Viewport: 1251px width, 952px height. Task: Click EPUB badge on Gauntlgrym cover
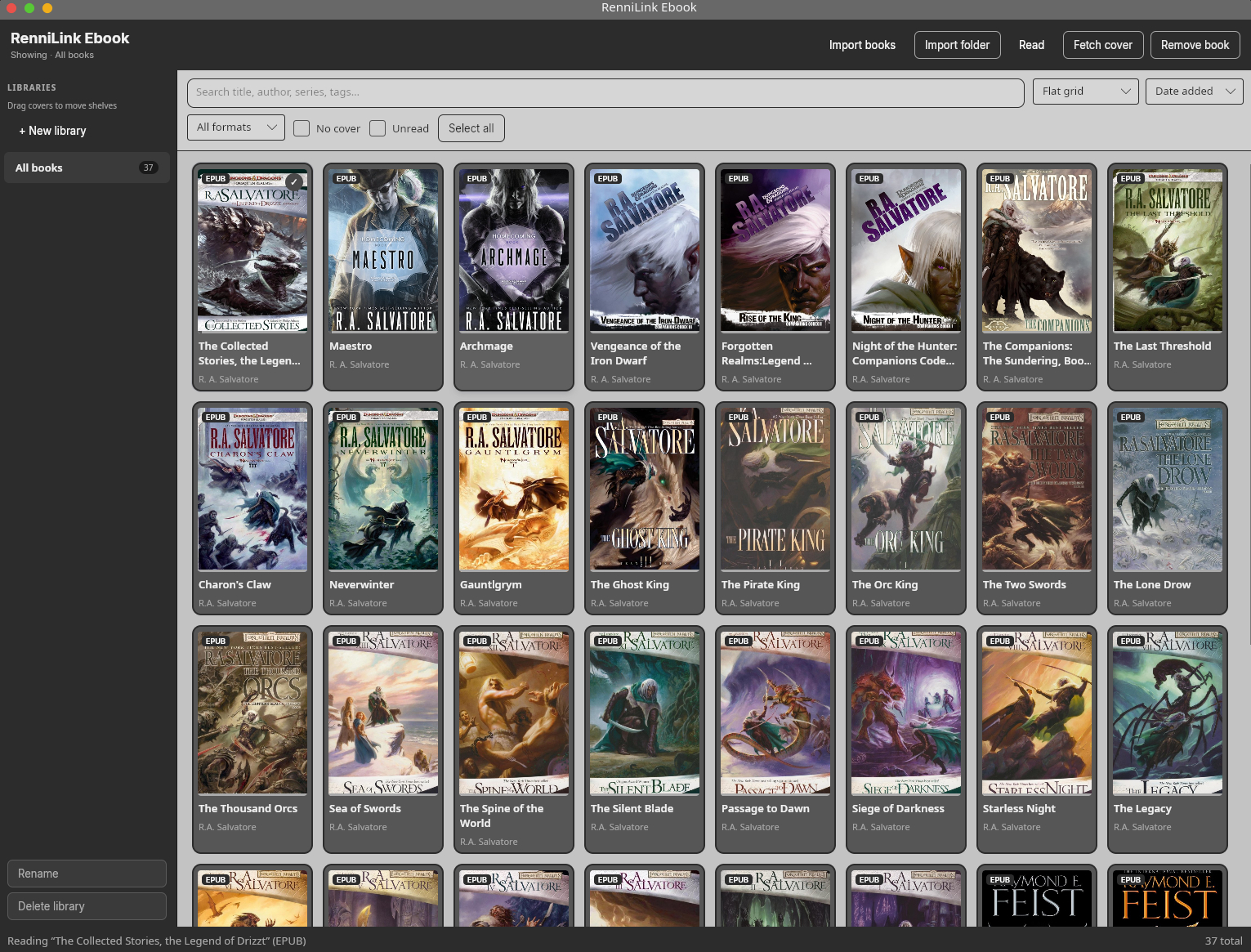click(477, 418)
